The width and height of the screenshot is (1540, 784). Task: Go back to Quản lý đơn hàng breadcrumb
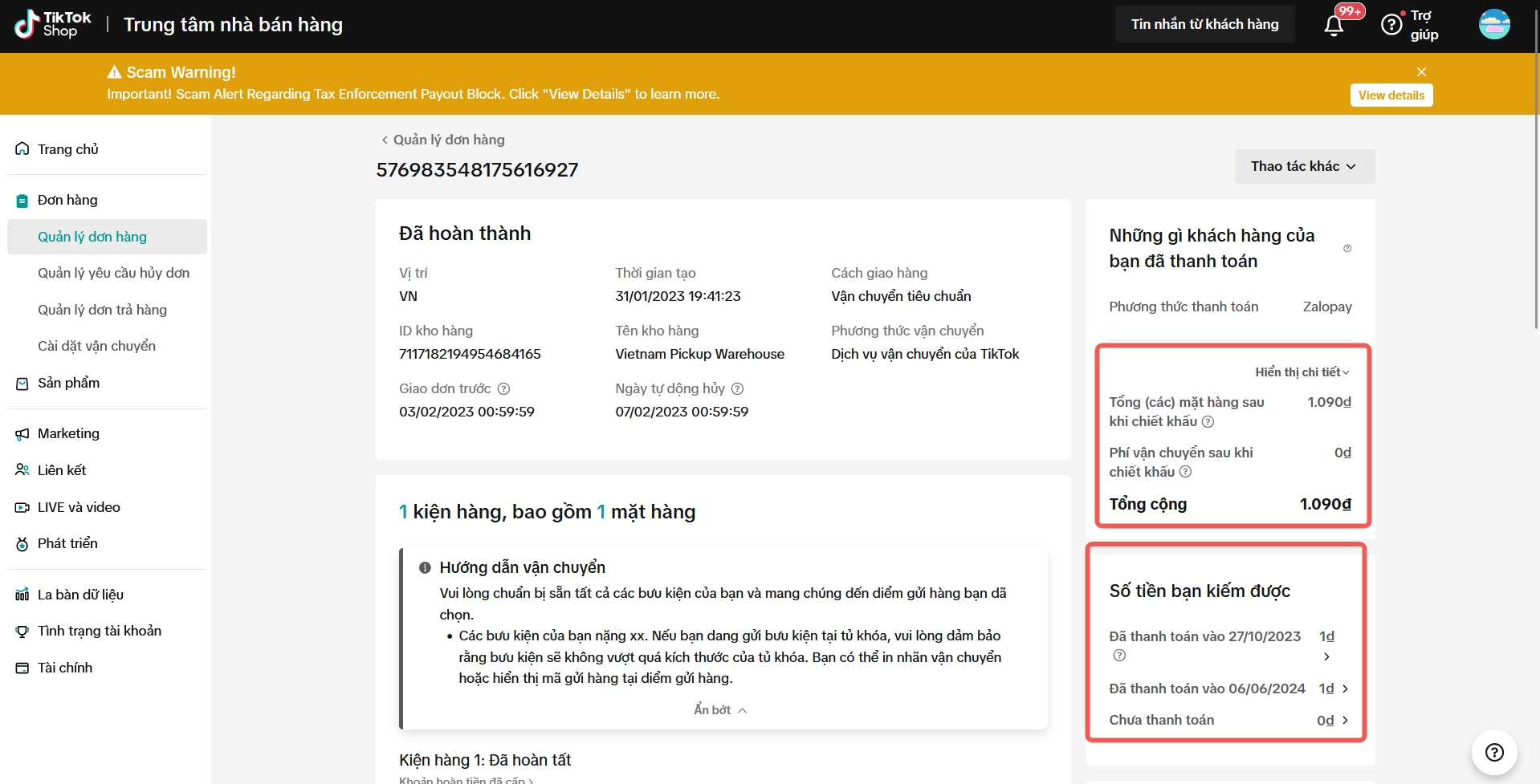[x=442, y=140]
